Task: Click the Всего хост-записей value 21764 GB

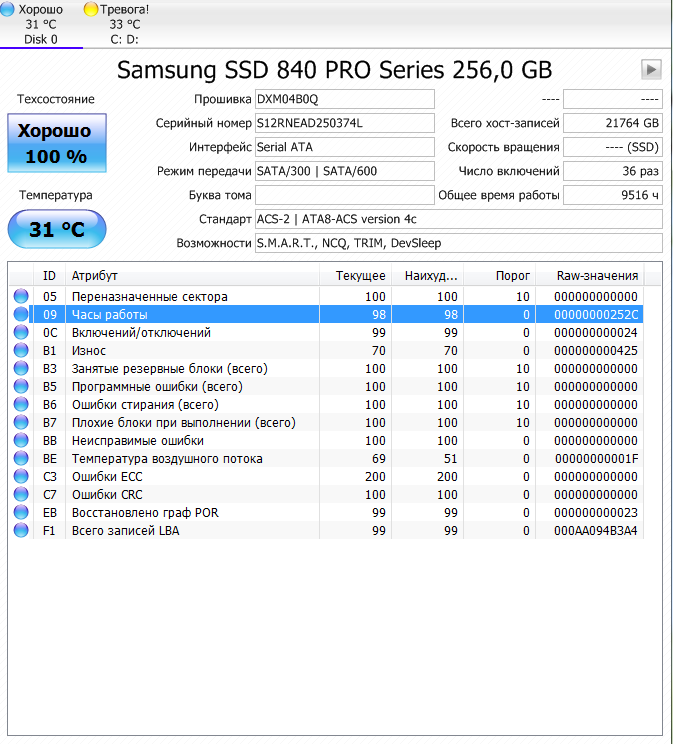Action: point(613,123)
